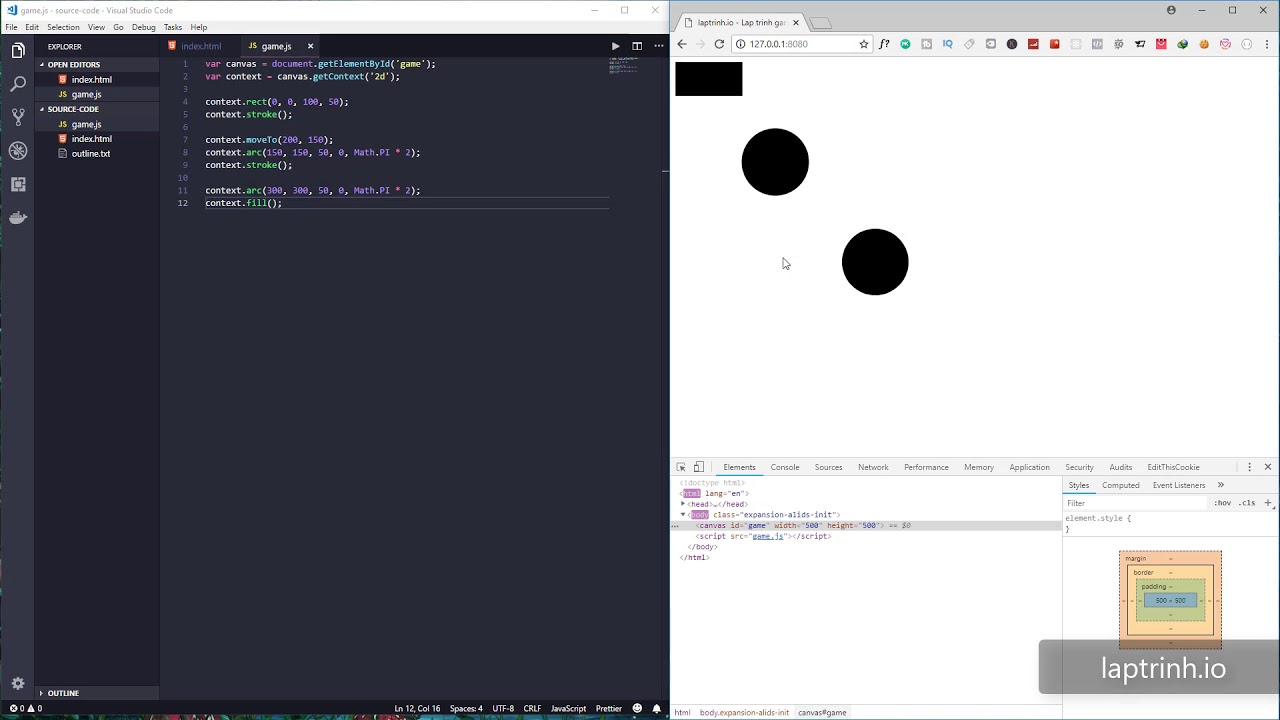Viewport: 1280px width, 720px height.
Task: Click the game.js link in script tag
Action: click(x=768, y=537)
